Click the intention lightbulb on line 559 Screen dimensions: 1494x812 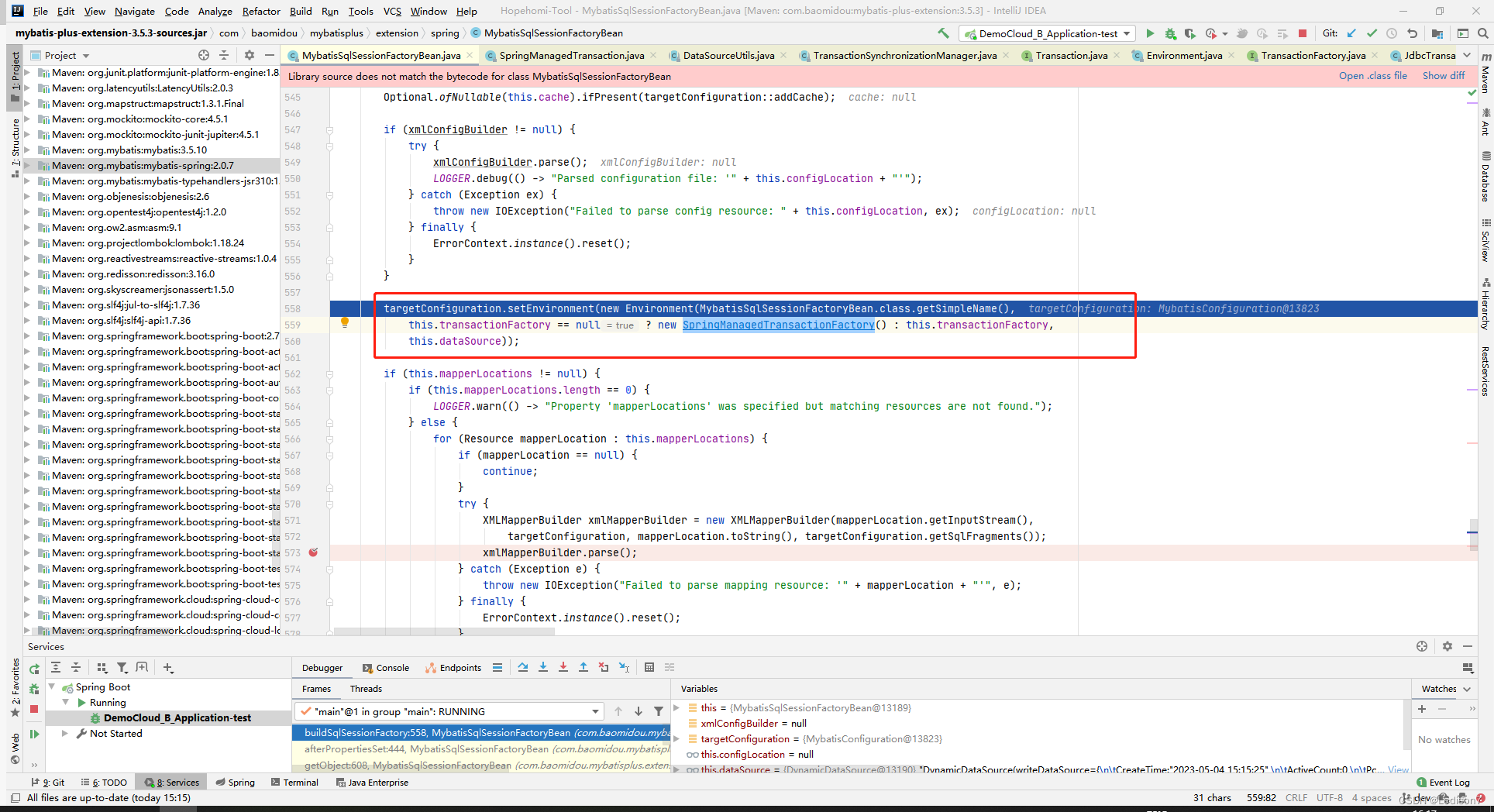point(345,323)
